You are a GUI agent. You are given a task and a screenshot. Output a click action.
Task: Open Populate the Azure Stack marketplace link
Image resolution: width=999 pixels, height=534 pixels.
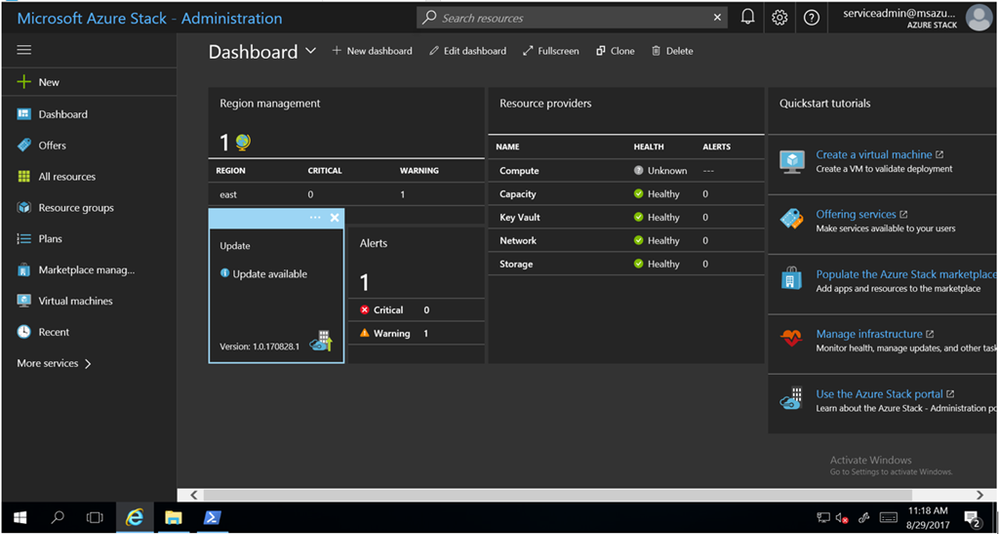coord(905,274)
